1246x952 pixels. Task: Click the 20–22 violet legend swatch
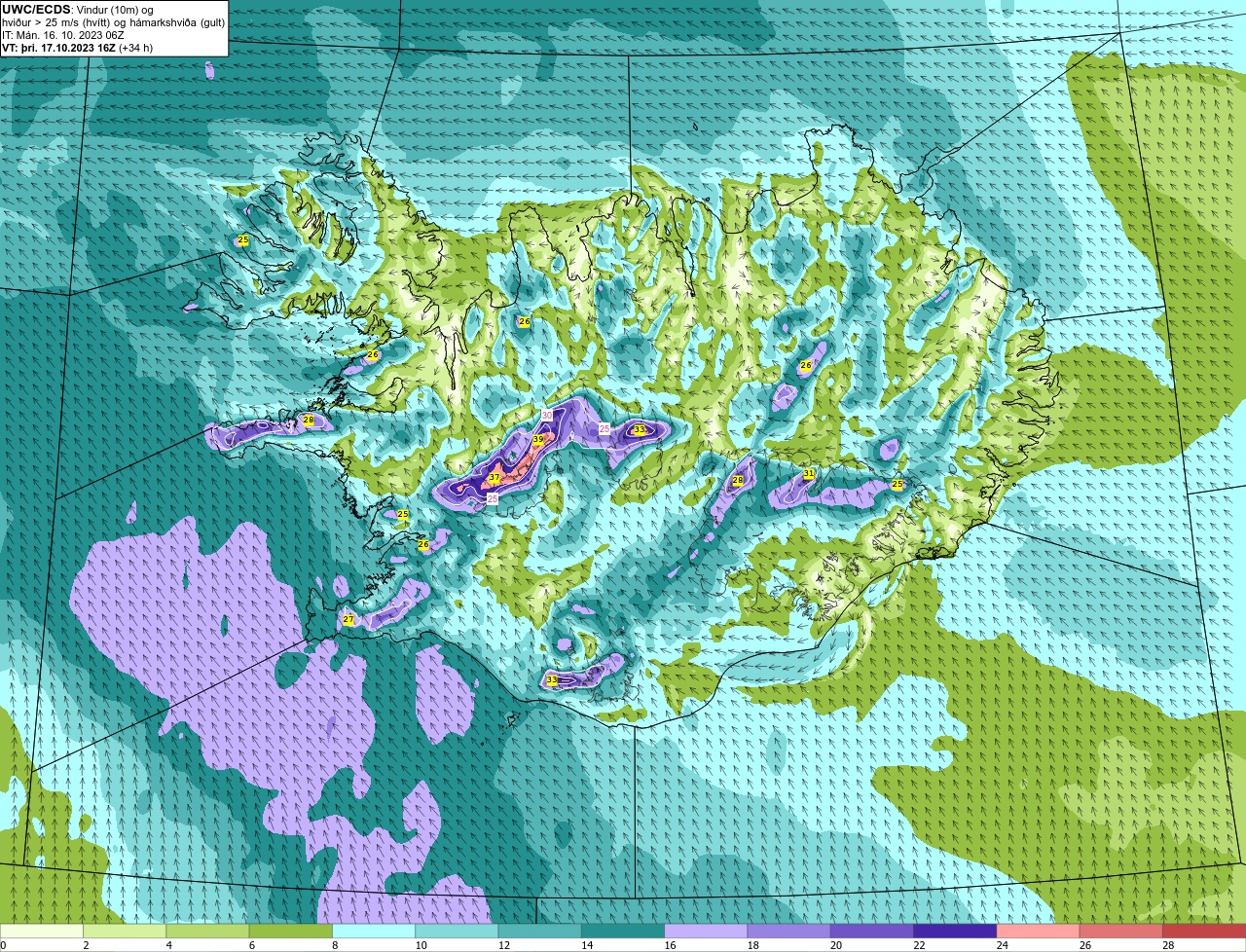(872, 932)
